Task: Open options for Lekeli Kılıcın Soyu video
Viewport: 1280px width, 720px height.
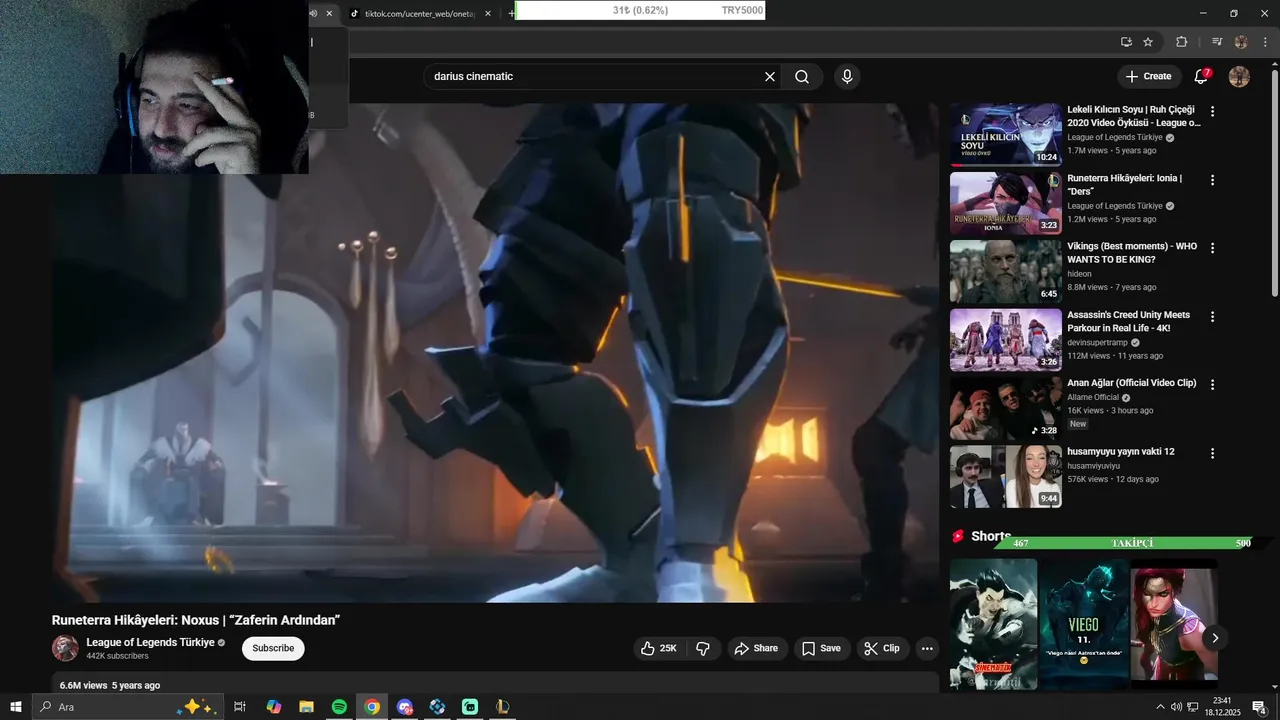Action: tap(1213, 112)
